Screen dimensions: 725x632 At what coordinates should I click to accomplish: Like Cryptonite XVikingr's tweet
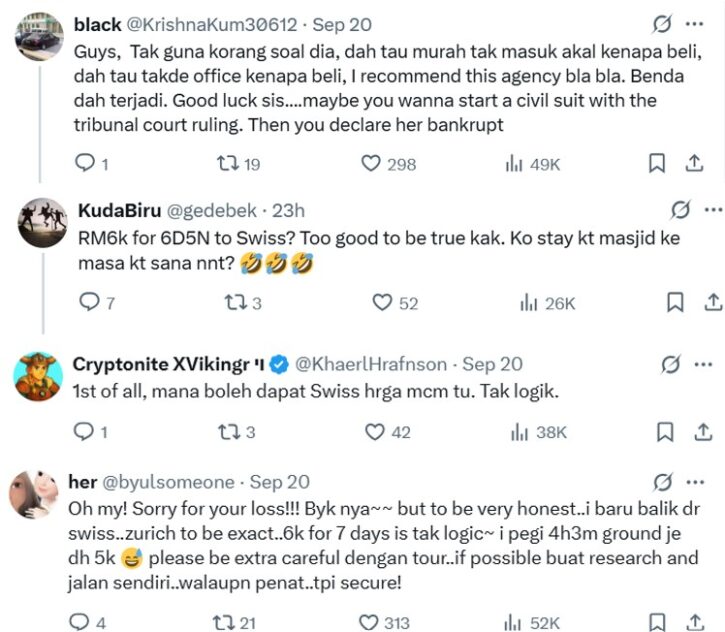coord(375,432)
